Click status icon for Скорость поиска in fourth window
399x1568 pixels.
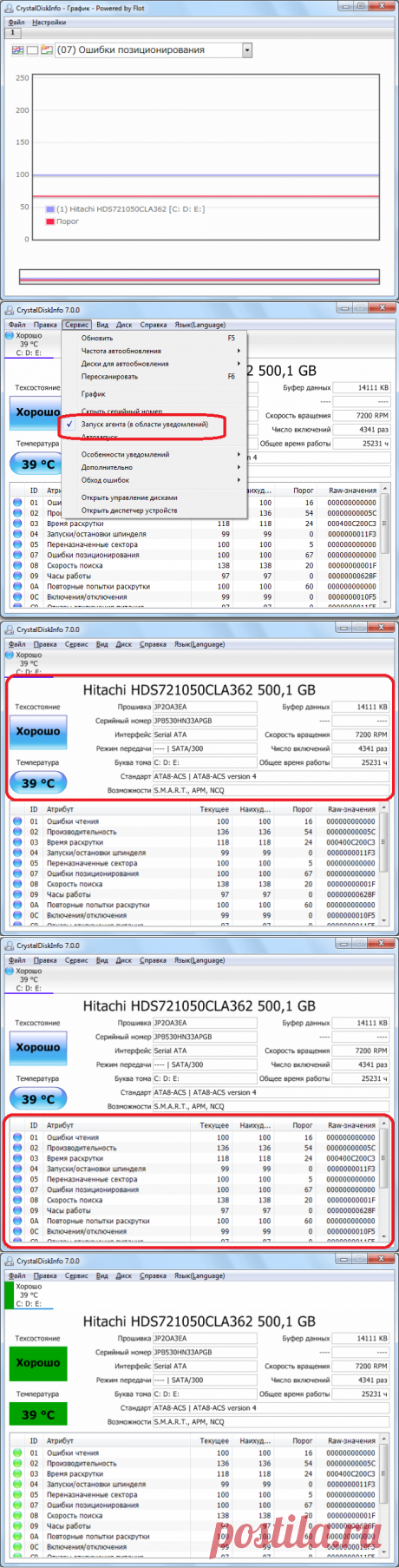pyautogui.click(x=18, y=1200)
